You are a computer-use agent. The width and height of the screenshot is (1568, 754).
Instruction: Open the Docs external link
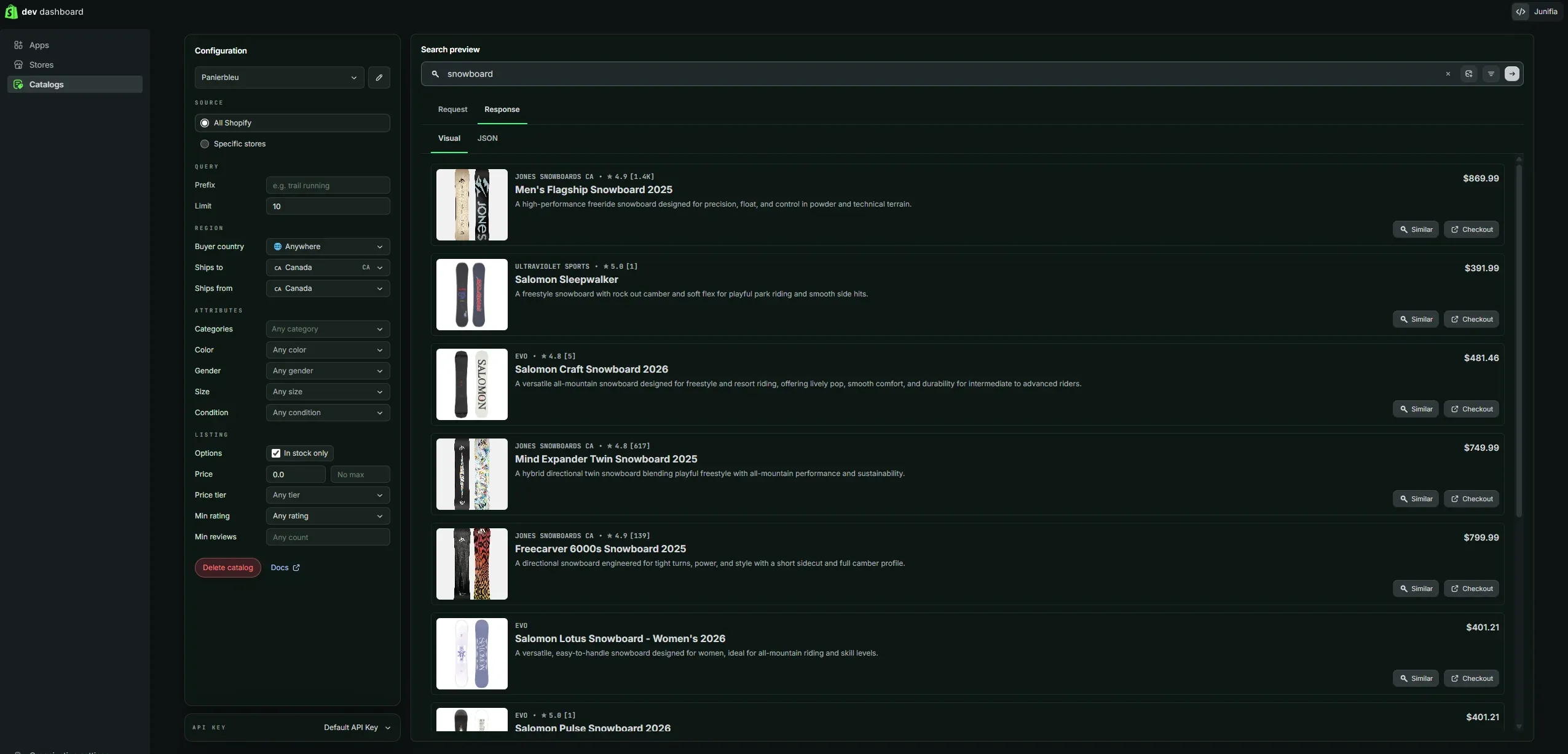(285, 568)
